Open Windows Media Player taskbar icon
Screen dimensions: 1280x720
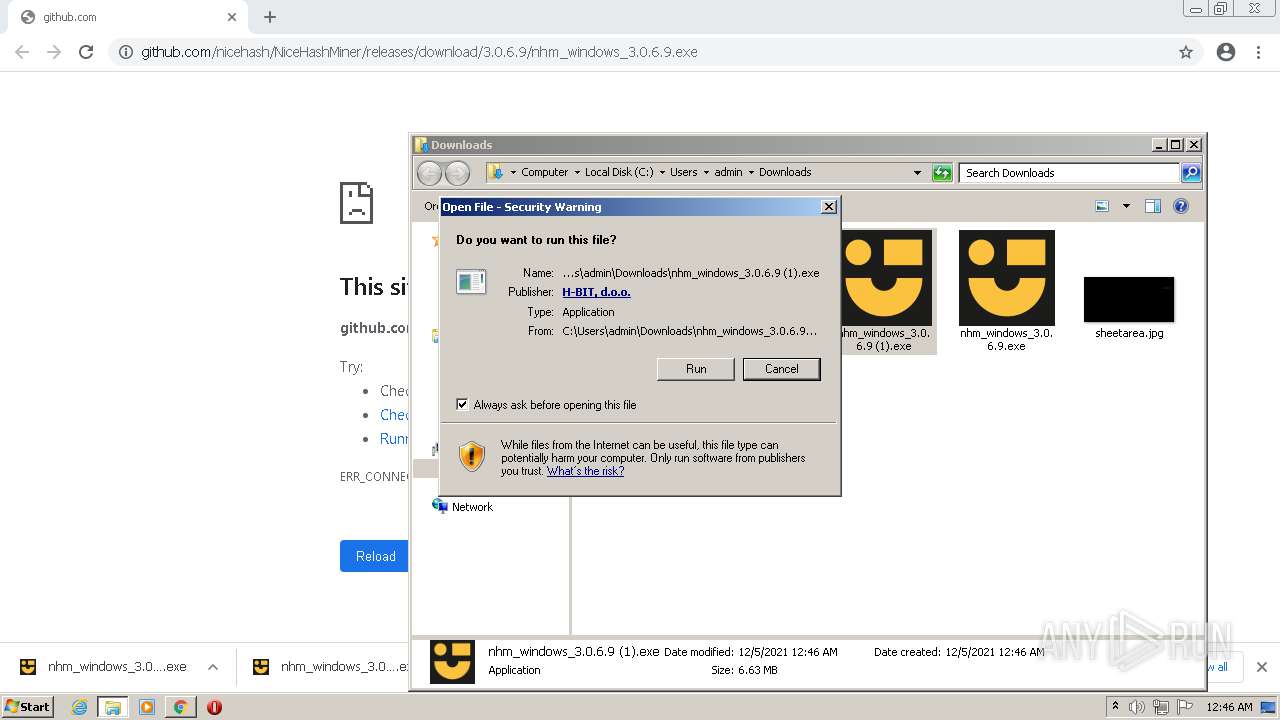[x=147, y=707]
